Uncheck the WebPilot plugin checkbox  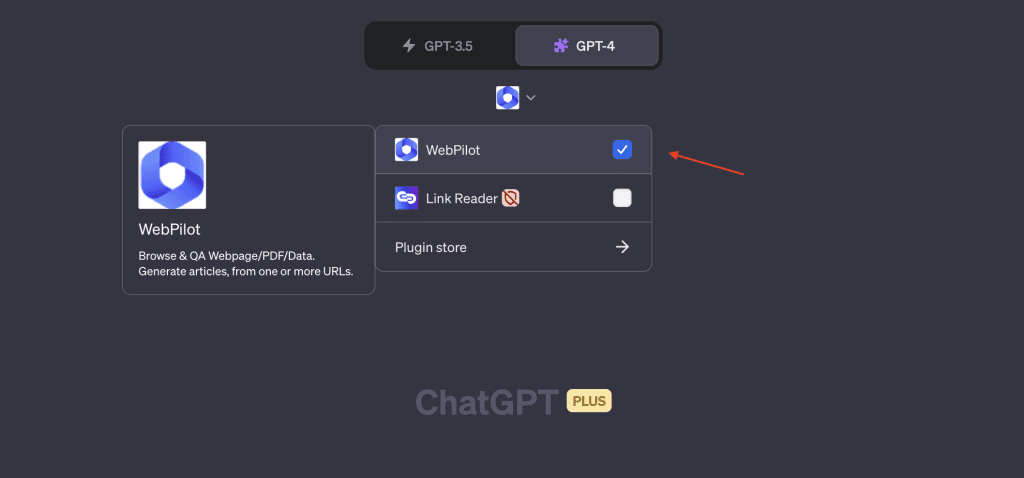[x=622, y=150]
